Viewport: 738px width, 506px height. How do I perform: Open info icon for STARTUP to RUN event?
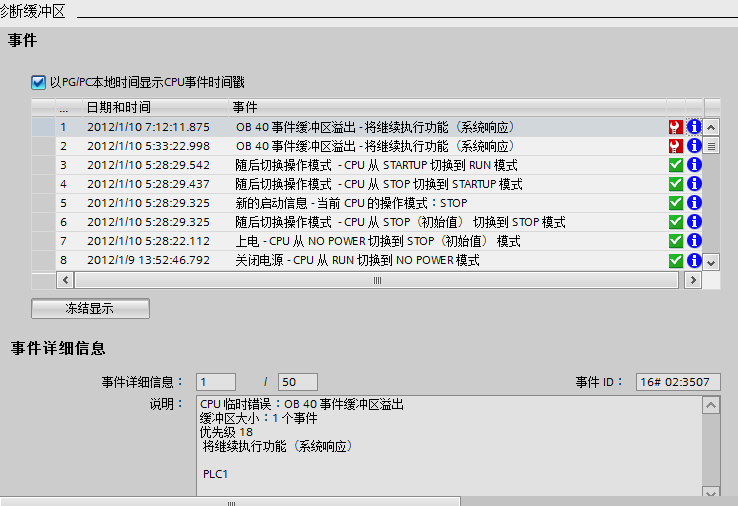694,165
